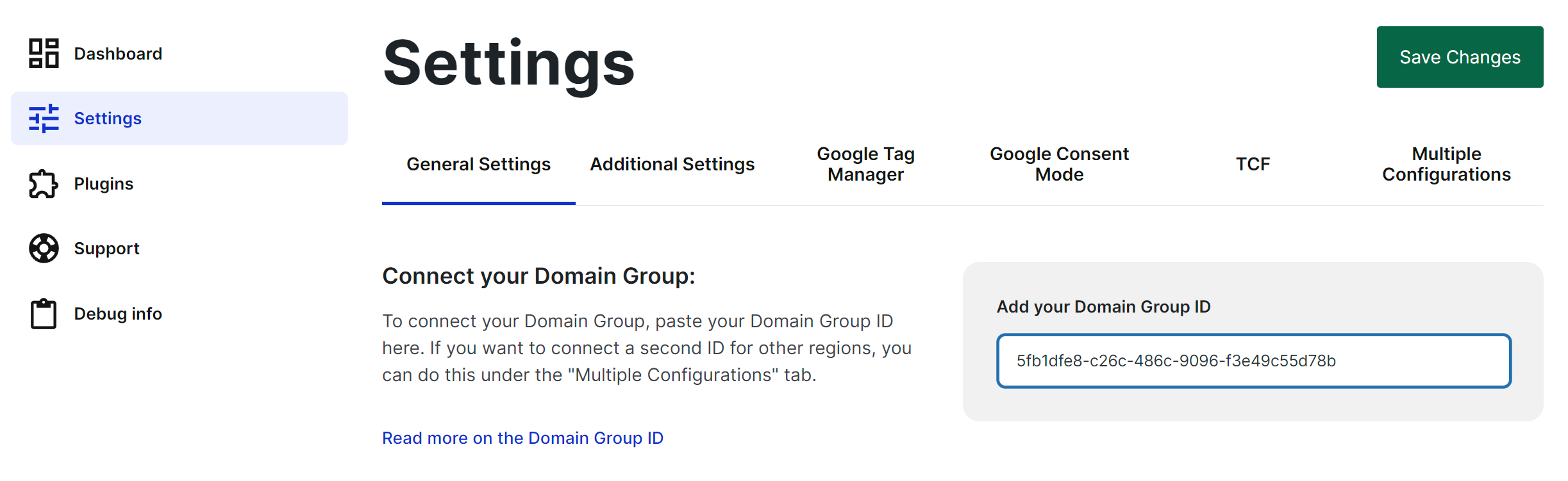Open the Debug info text entry
The image size is (1568, 481).
pyautogui.click(x=118, y=314)
